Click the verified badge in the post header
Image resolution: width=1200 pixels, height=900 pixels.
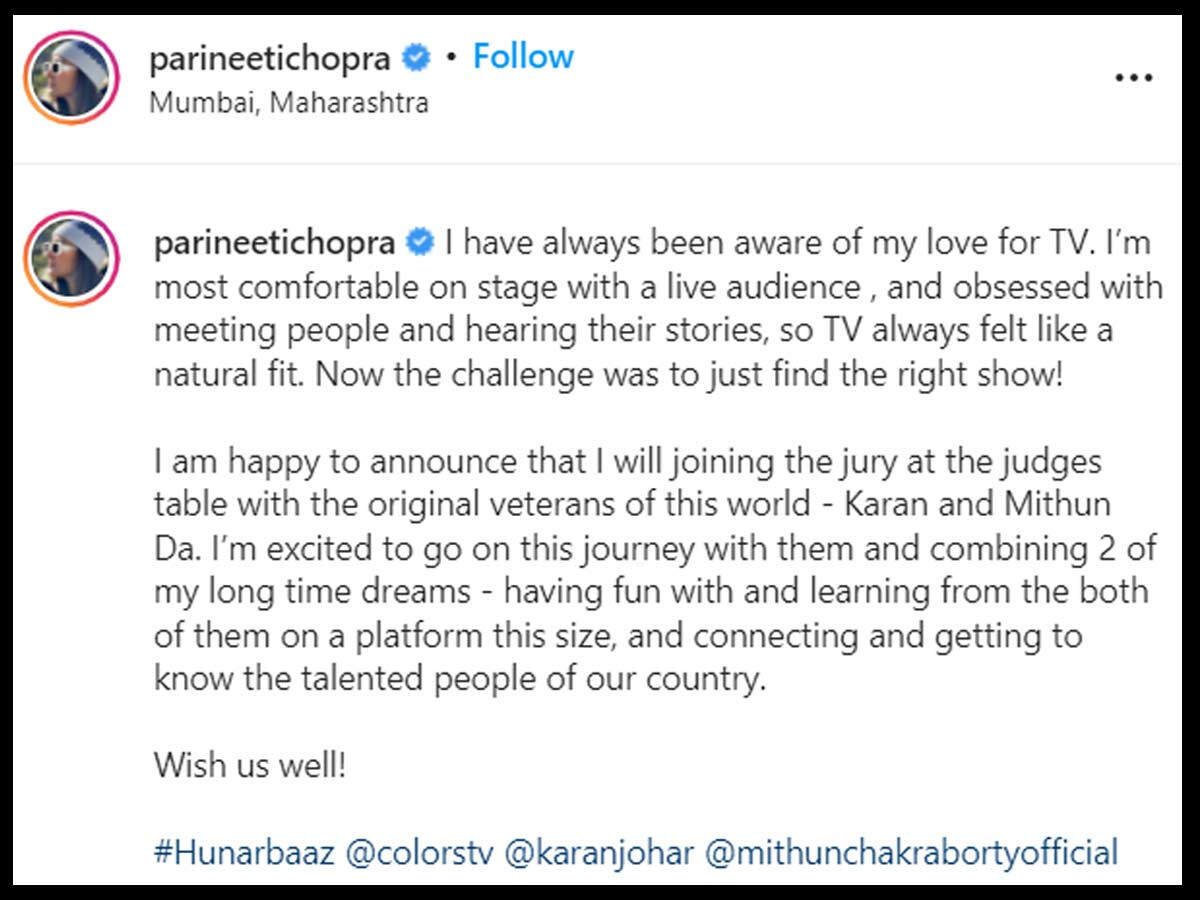tap(416, 58)
